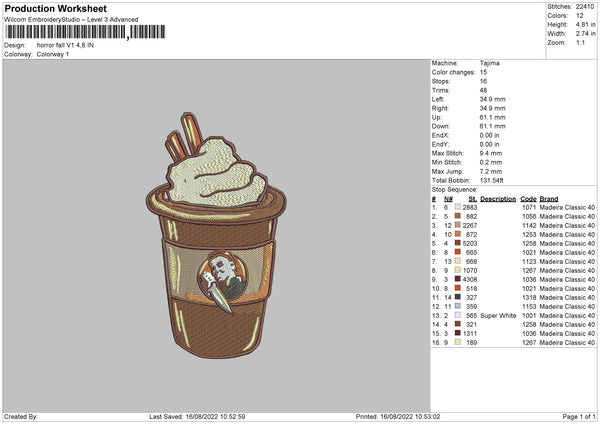Click the N# column header
Screen dimensions: 600x424
(448, 199)
